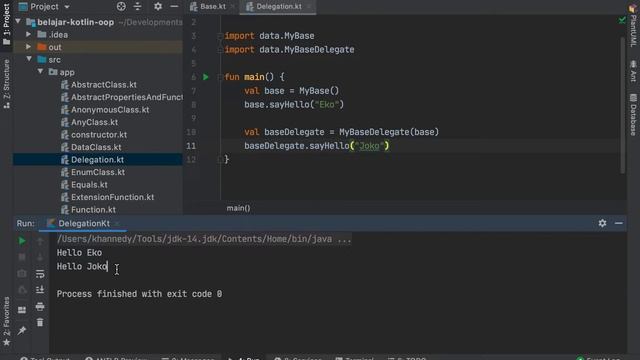Open the Project panel settings gear
640x360 pixels.
click(158, 7)
